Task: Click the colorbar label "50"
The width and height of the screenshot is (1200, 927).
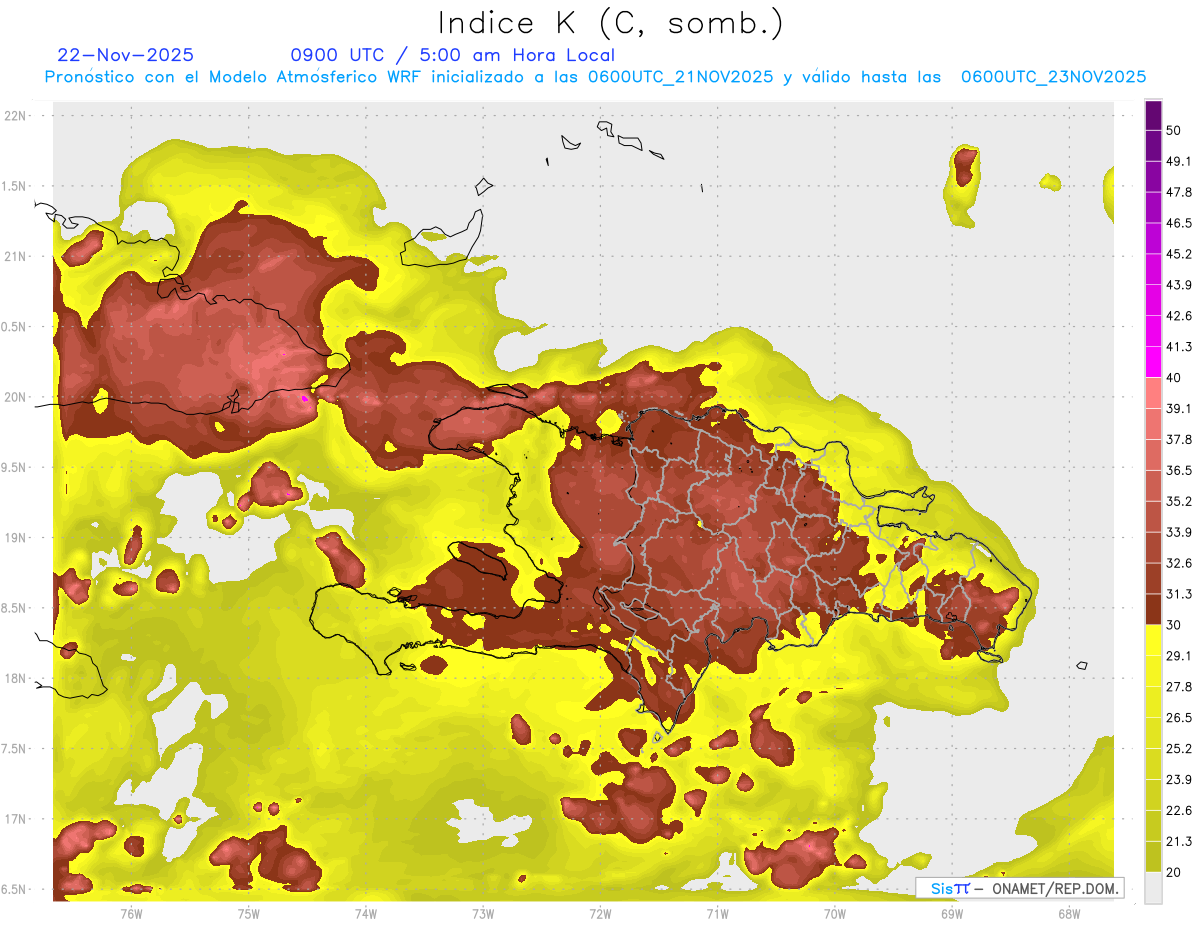Action: [1174, 130]
